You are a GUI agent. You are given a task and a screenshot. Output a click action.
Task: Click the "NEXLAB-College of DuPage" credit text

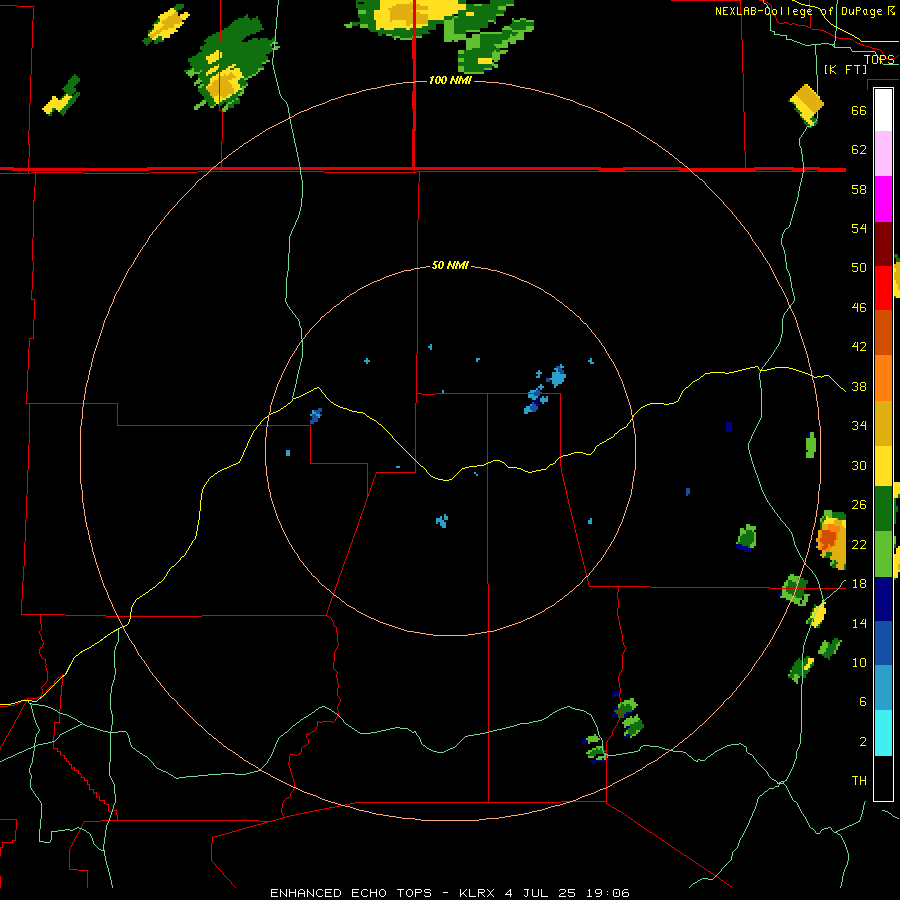[x=798, y=11]
